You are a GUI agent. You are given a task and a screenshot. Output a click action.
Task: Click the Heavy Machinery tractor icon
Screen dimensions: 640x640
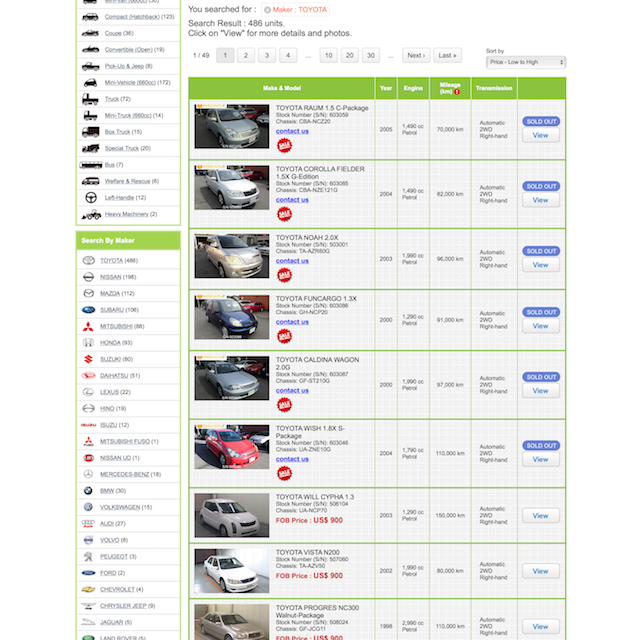pyautogui.click(x=91, y=214)
